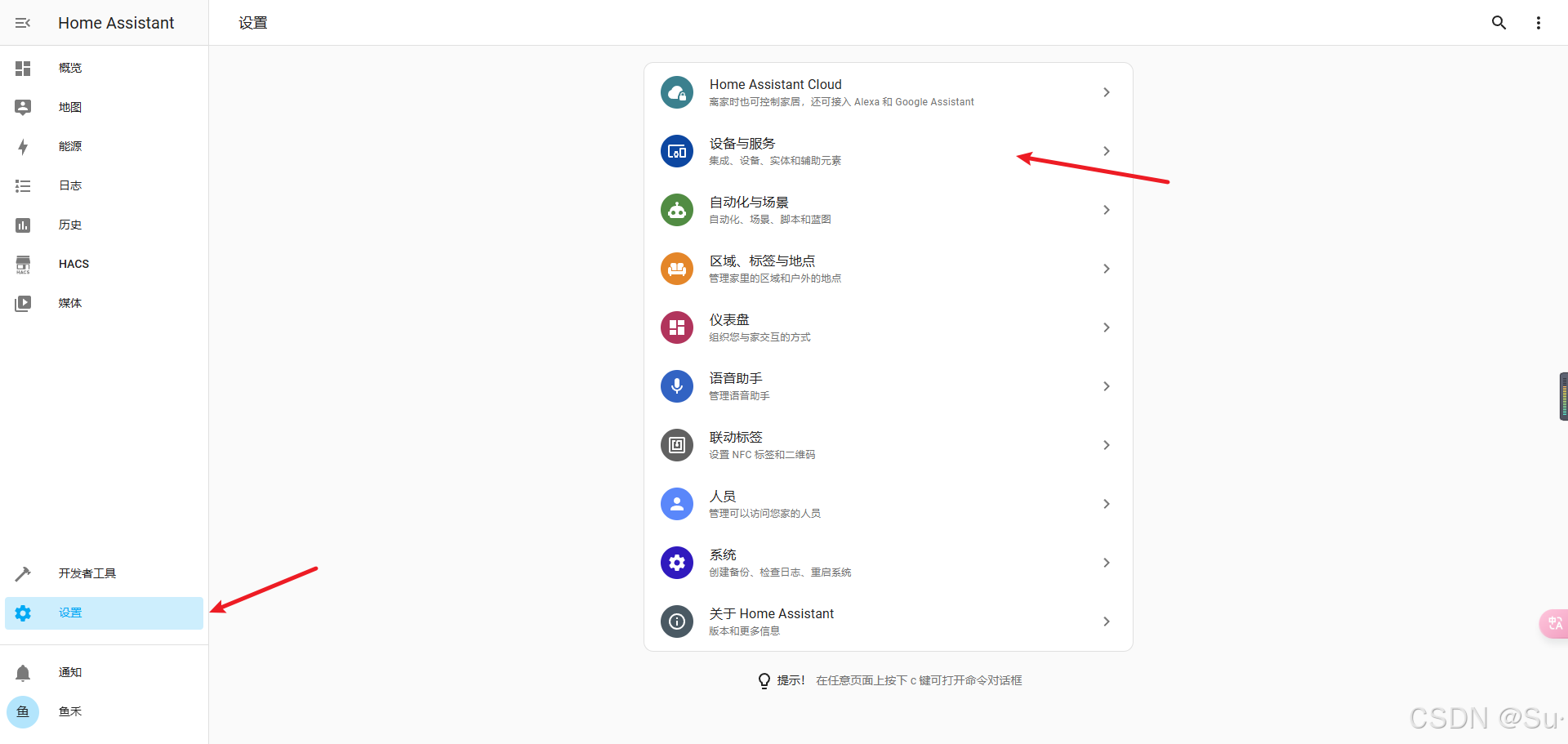Open 能源 in the sidebar

(104, 146)
